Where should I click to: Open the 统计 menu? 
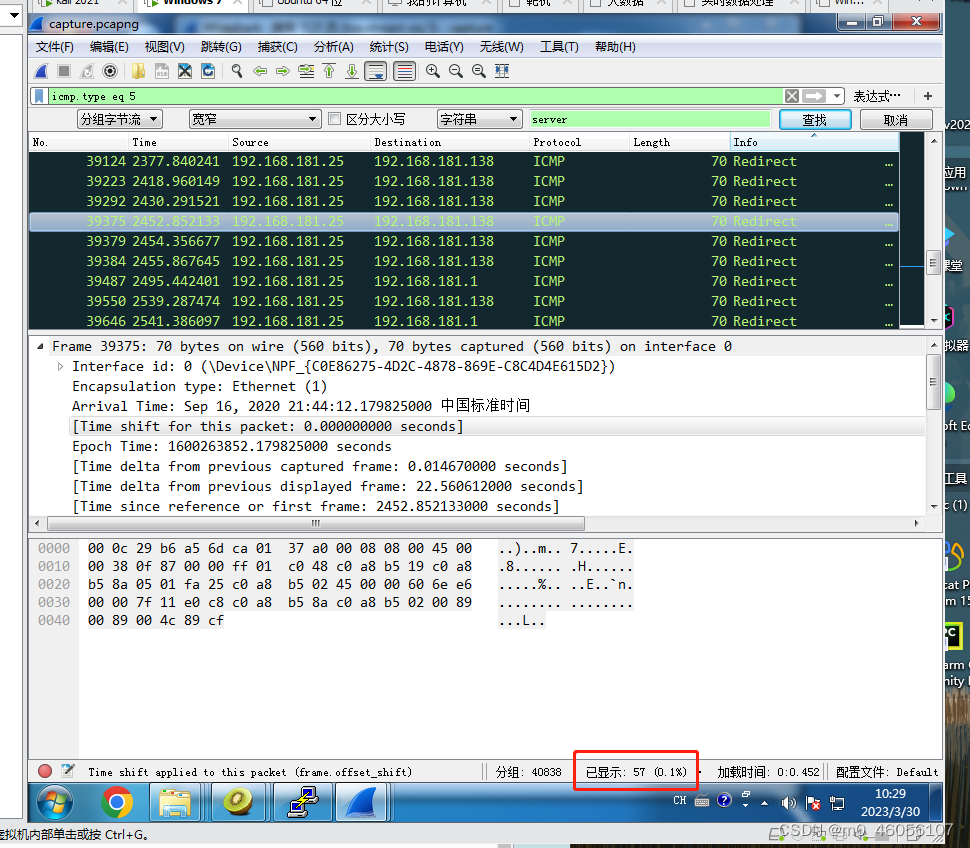[389, 46]
